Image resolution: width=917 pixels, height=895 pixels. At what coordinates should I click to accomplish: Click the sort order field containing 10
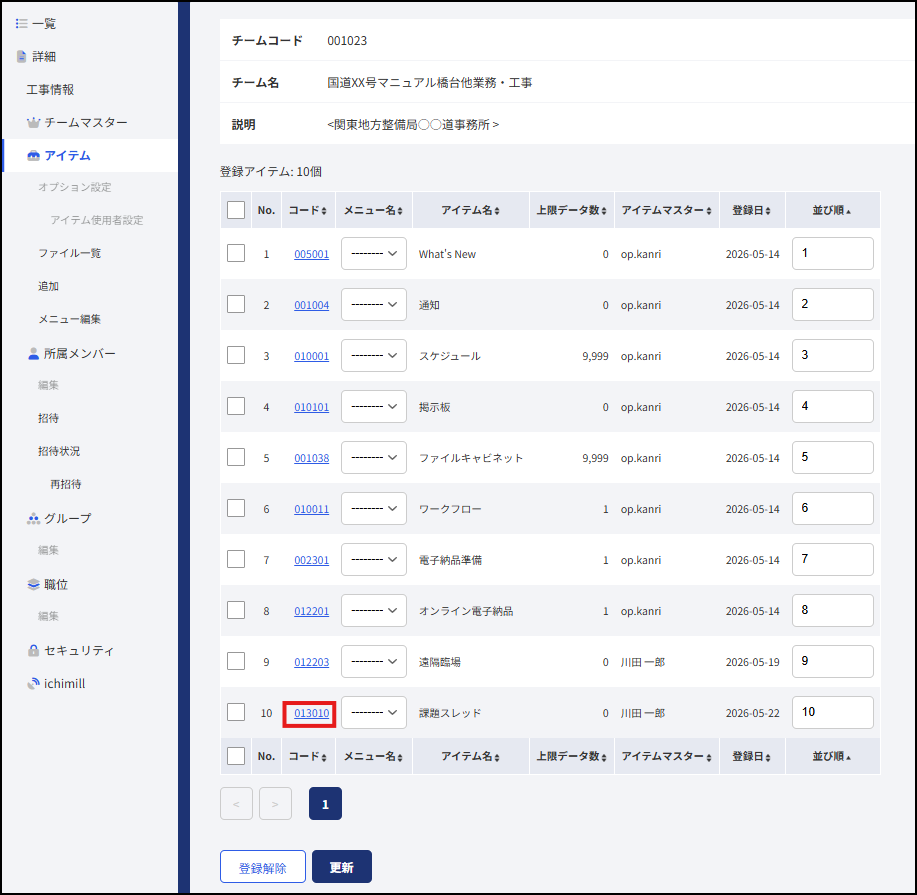[832, 712]
